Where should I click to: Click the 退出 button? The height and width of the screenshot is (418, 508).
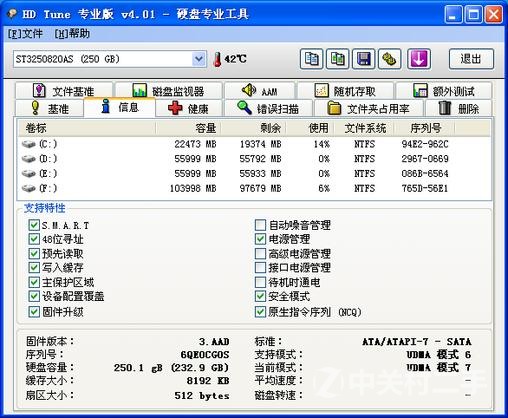click(471, 59)
